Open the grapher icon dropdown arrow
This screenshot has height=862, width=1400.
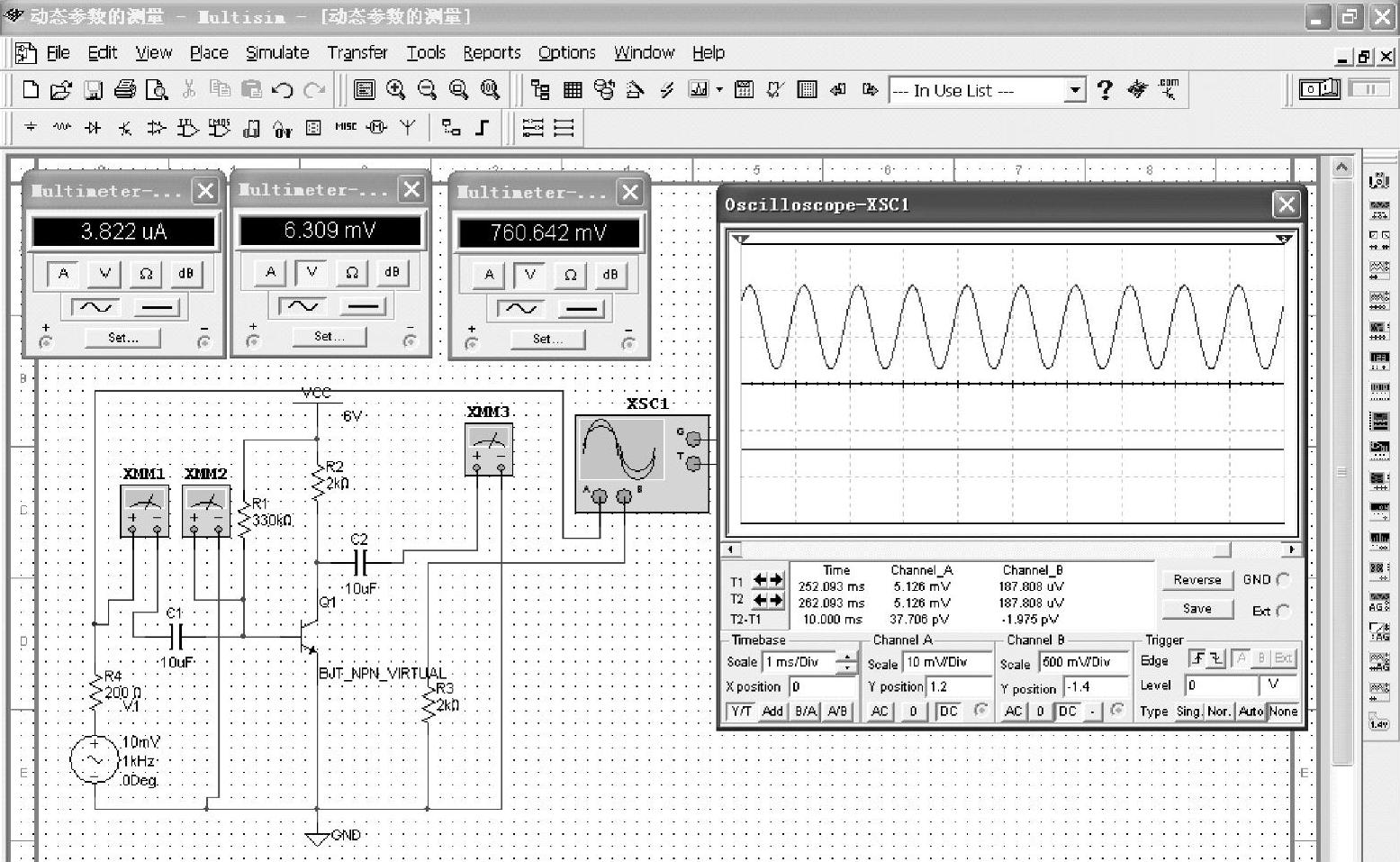pyautogui.click(x=719, y=90)
